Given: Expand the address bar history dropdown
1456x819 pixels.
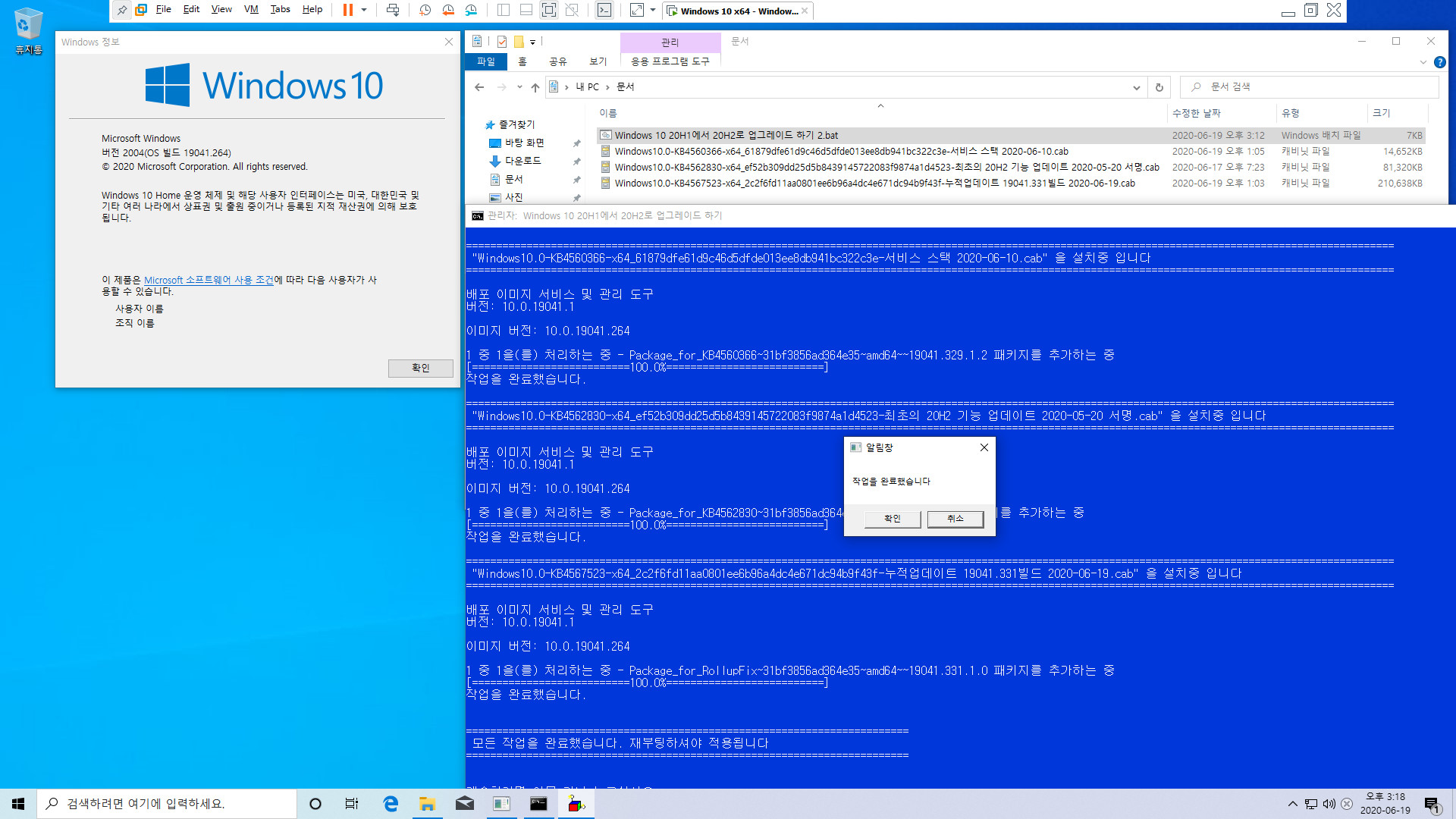Looking at the screenshot, I should pyautogui.click(x=1136, y=87).
